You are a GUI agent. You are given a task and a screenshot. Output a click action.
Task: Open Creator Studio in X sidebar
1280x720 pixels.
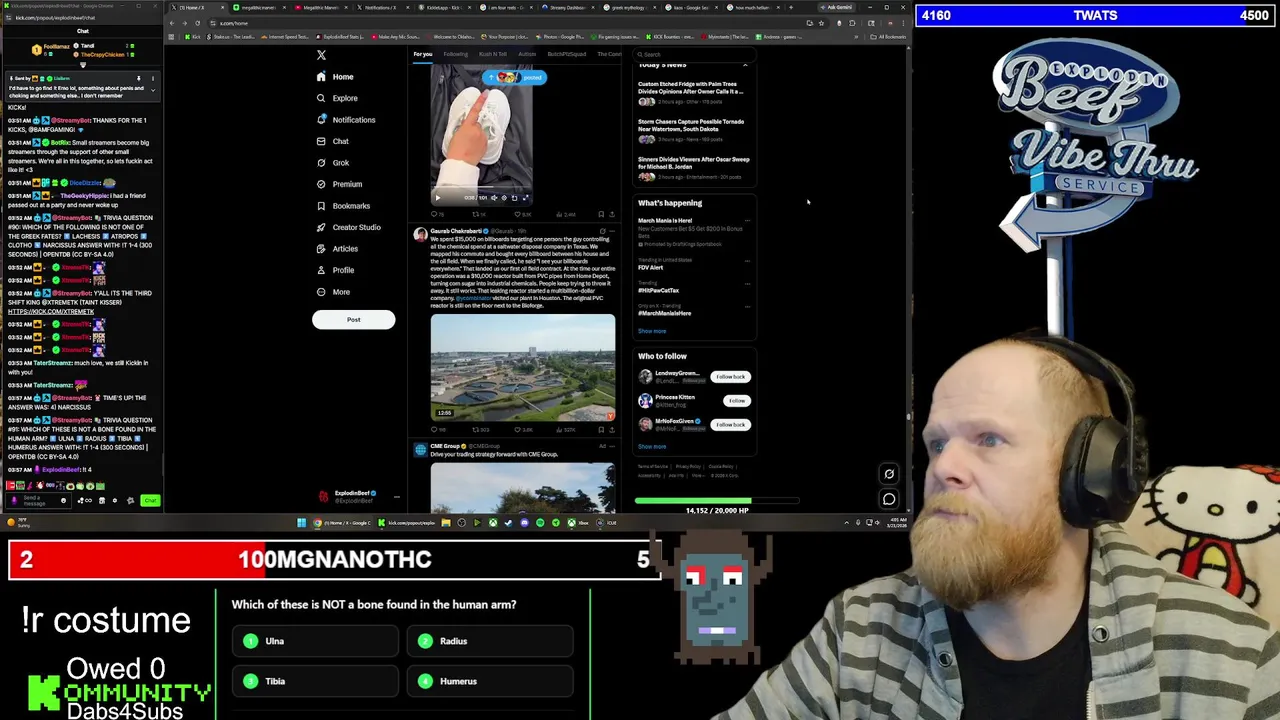349,227
